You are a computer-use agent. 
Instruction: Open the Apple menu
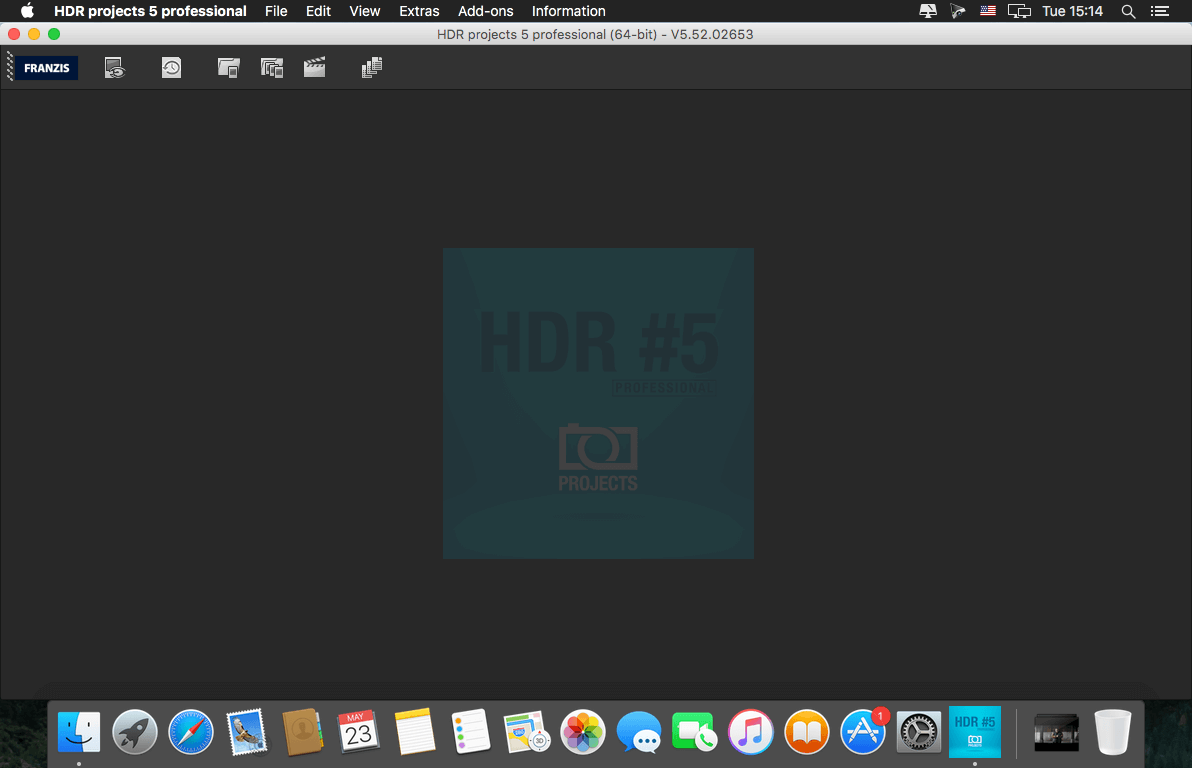click(27, 11)
